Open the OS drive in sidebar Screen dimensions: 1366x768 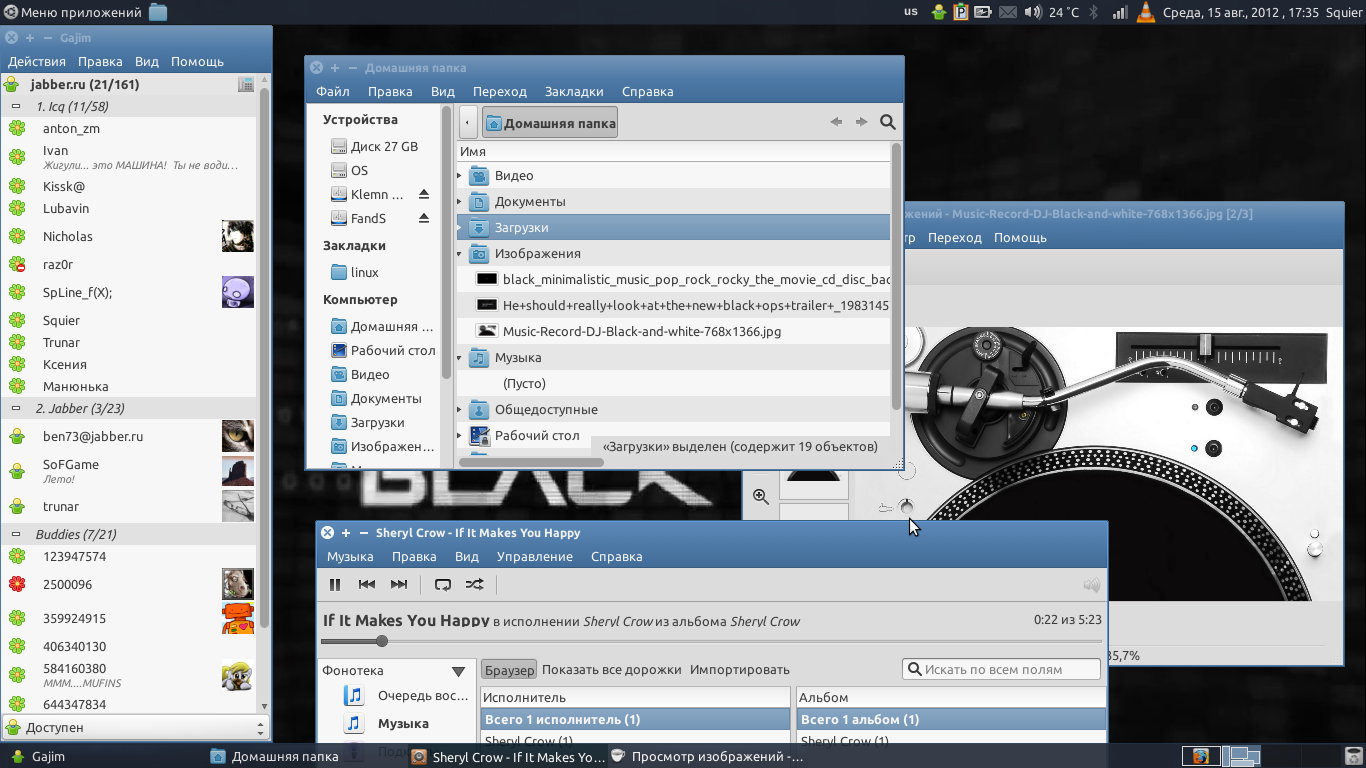[x=349, y=171]
